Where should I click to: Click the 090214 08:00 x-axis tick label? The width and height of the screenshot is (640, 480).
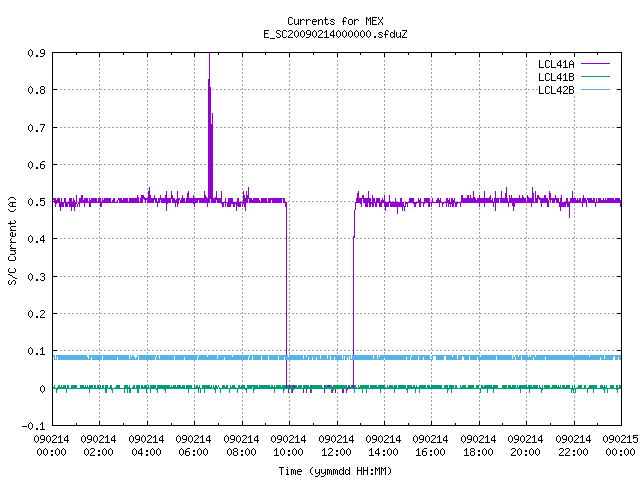coord(241,446)
